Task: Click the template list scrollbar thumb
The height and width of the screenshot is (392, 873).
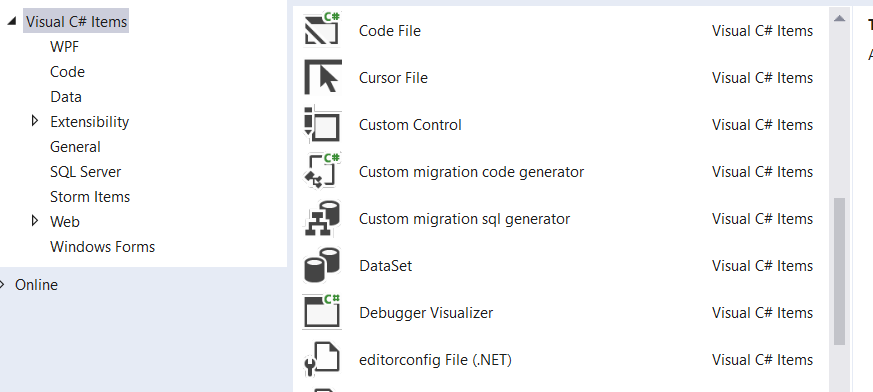Action: pos(839,271)
